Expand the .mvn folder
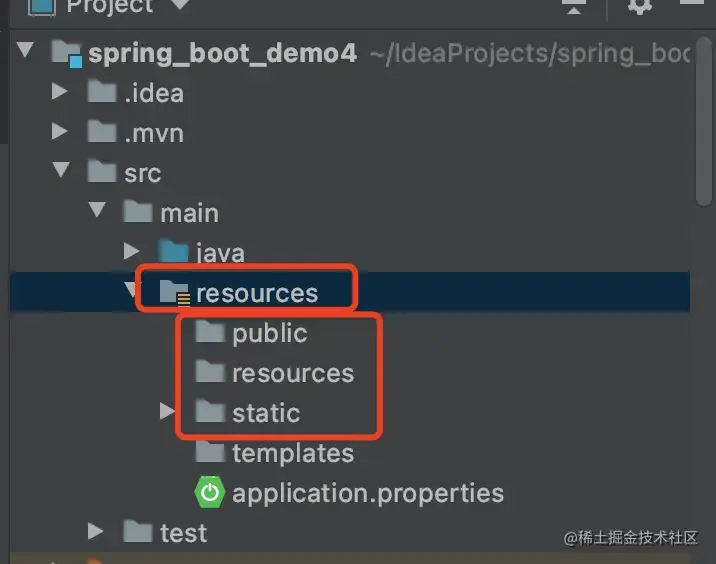 (x=59, y=132)
